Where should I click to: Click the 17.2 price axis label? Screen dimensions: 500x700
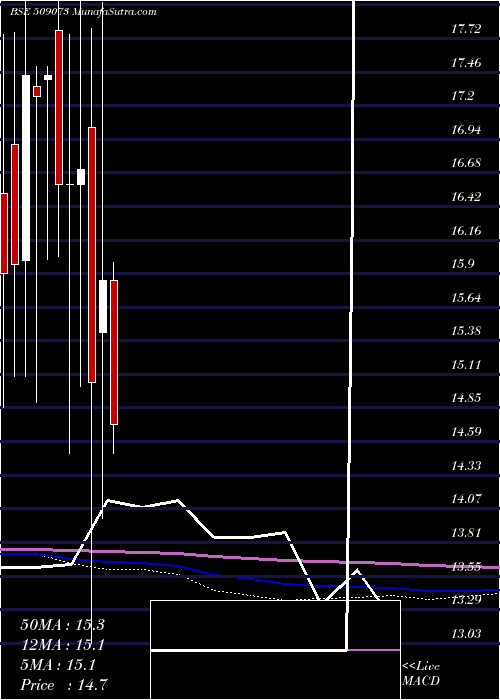(462, 96)
